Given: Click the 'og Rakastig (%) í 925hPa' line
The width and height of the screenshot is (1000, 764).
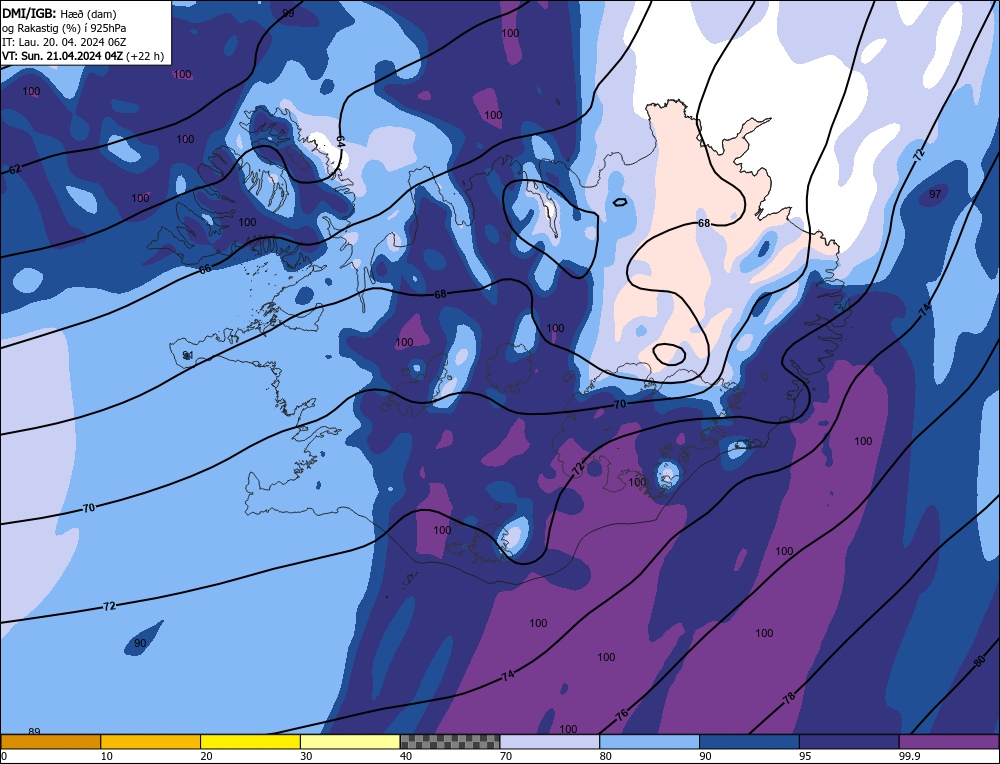Looking at the screenshot, I should click(x=64, y=28).
